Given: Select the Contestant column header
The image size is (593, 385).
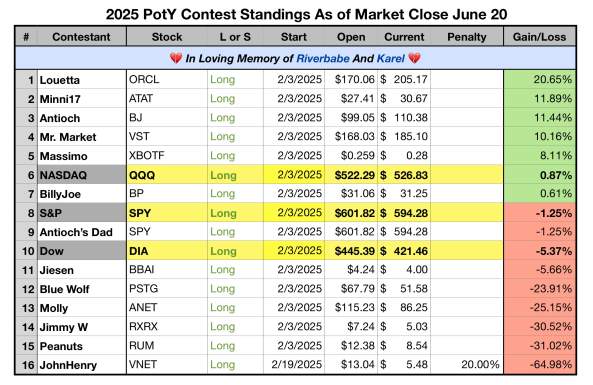Looking at the screenshot, I should [82, 37].
